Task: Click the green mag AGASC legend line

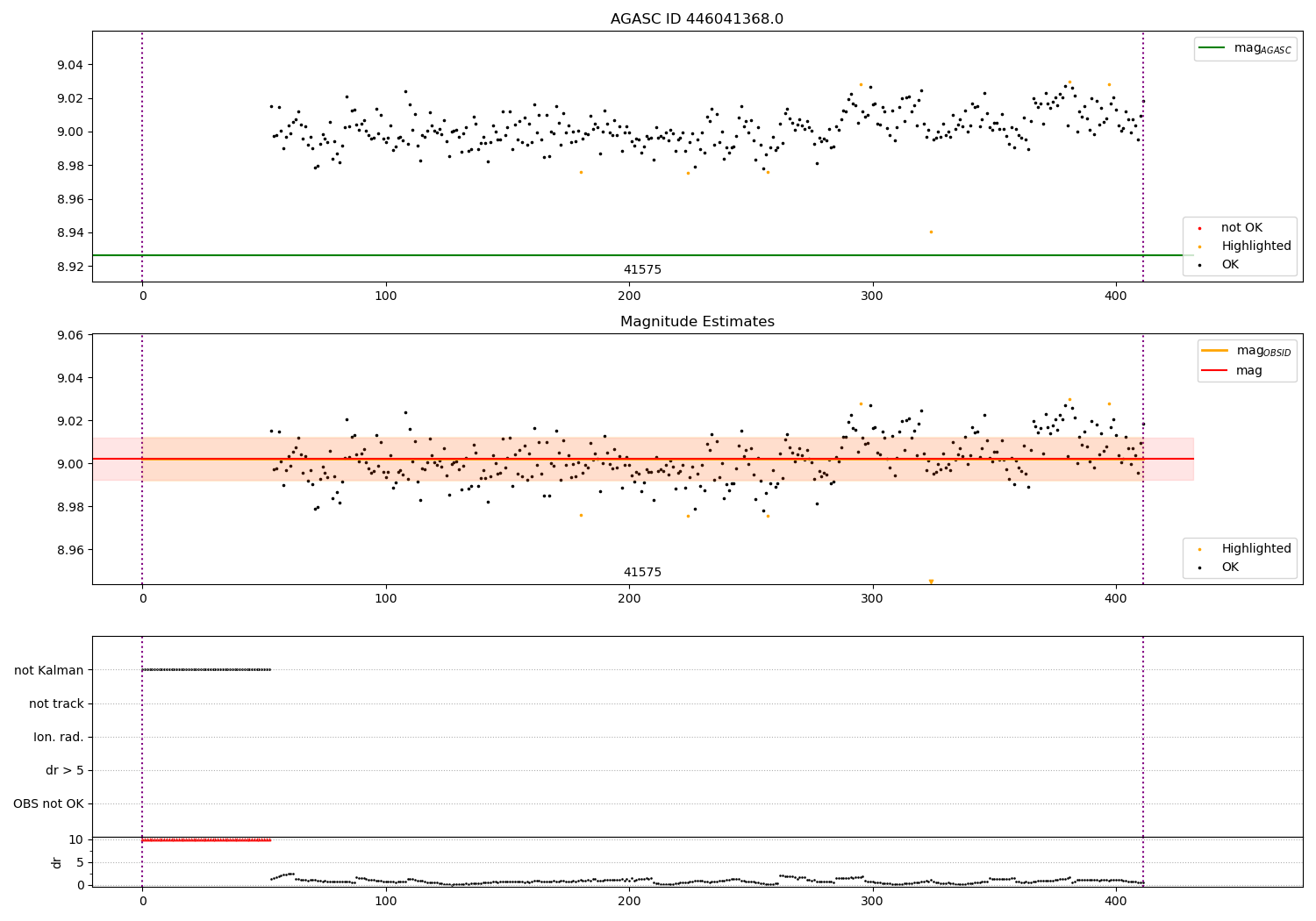Action: pos(1213,48)
